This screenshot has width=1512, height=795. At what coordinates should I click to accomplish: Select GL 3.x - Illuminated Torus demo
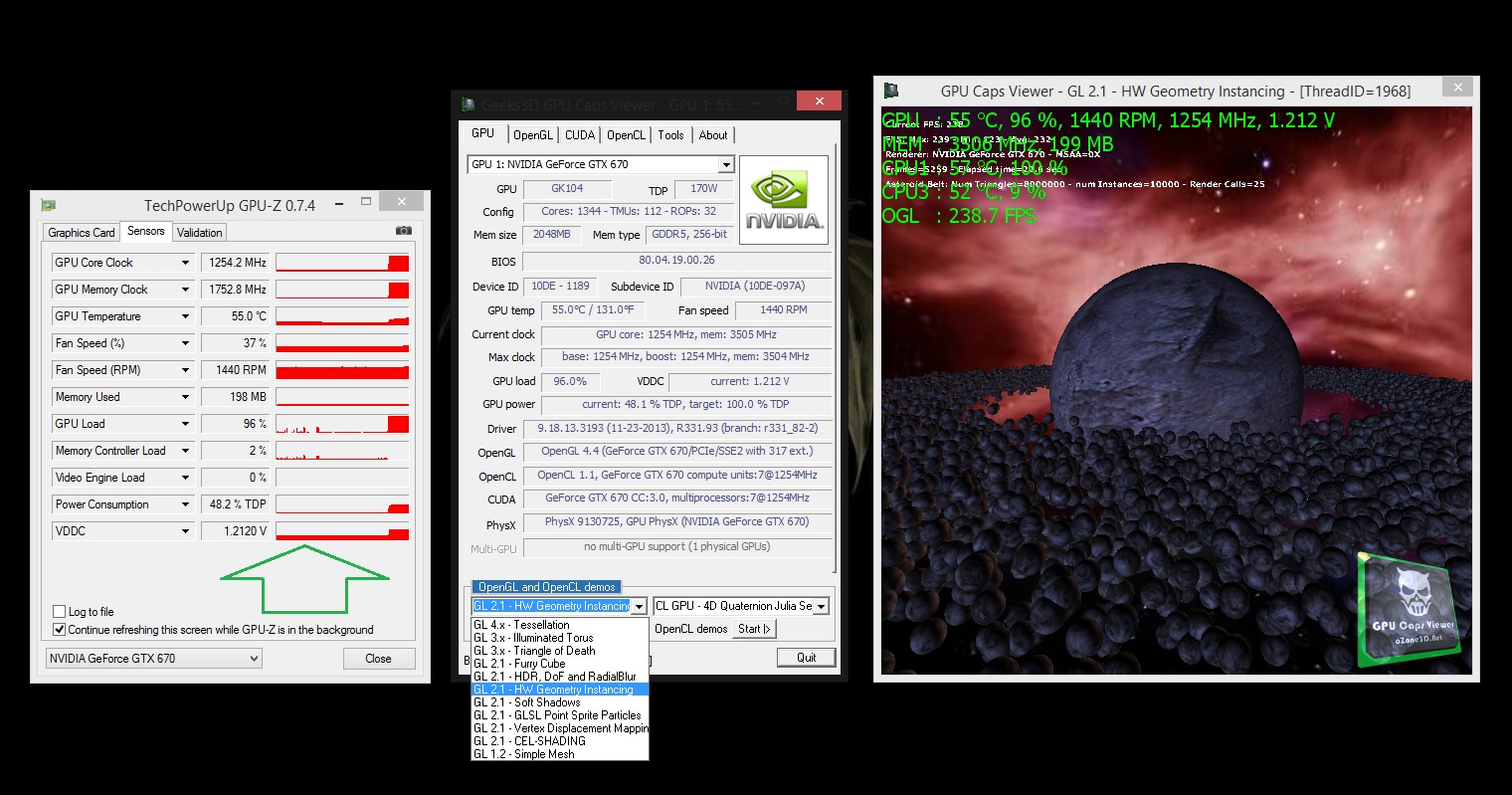click(560, 638)
